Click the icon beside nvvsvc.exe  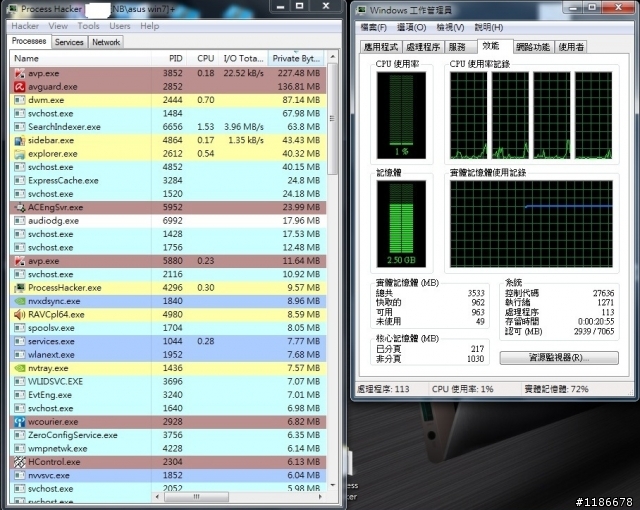(20, 475)
